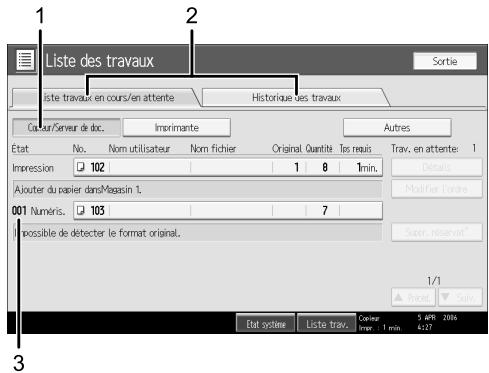The image size is (489, 373).
Task: Click the 'Nom fichier' column header
Action: point(213,149)
